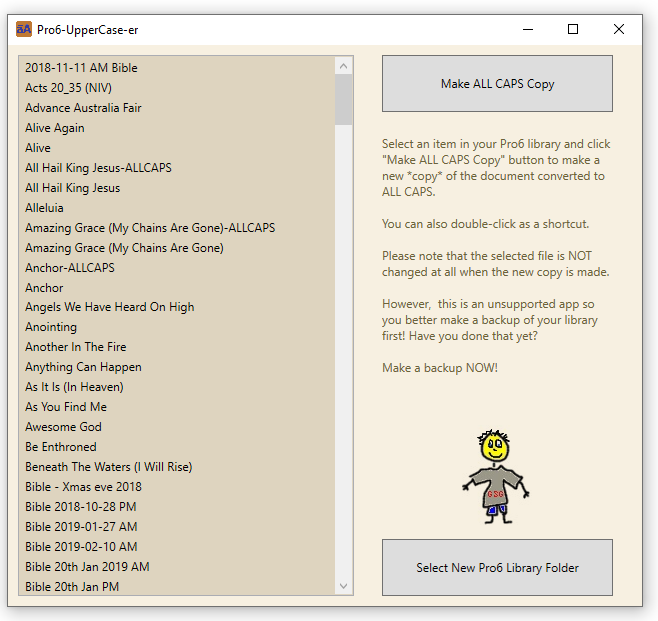Select 'Angels We Have Heard On High'
The width and height of the screenshot is (658, 621).
tap(177, 307)
